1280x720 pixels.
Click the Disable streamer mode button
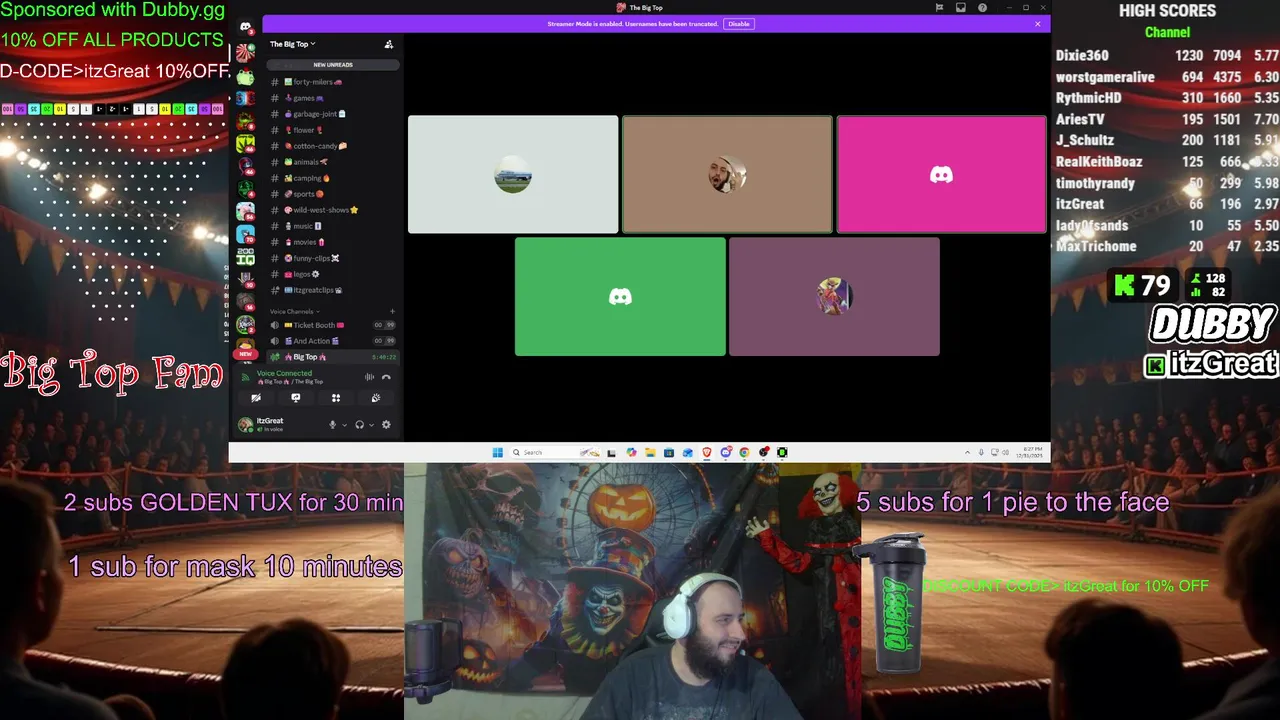[x=738, y=24]
